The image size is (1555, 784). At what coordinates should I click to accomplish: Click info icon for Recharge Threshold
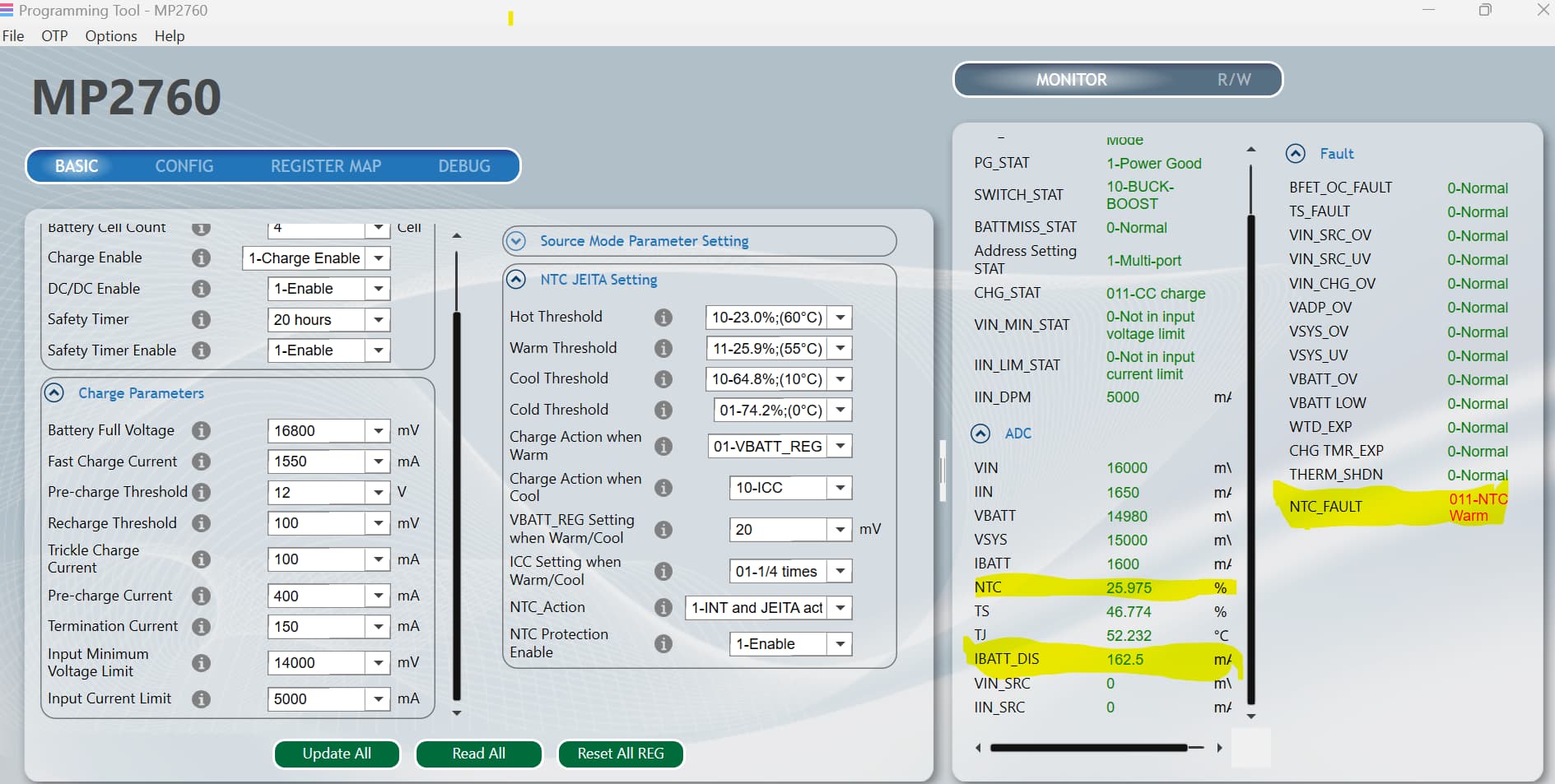pos(201,523)
